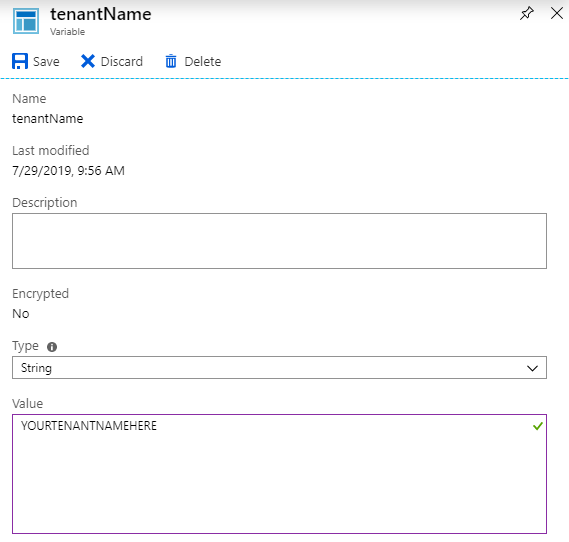Click the Delete label in toolbar
This screenshot has height=542, width=569.
coord(202,62)
